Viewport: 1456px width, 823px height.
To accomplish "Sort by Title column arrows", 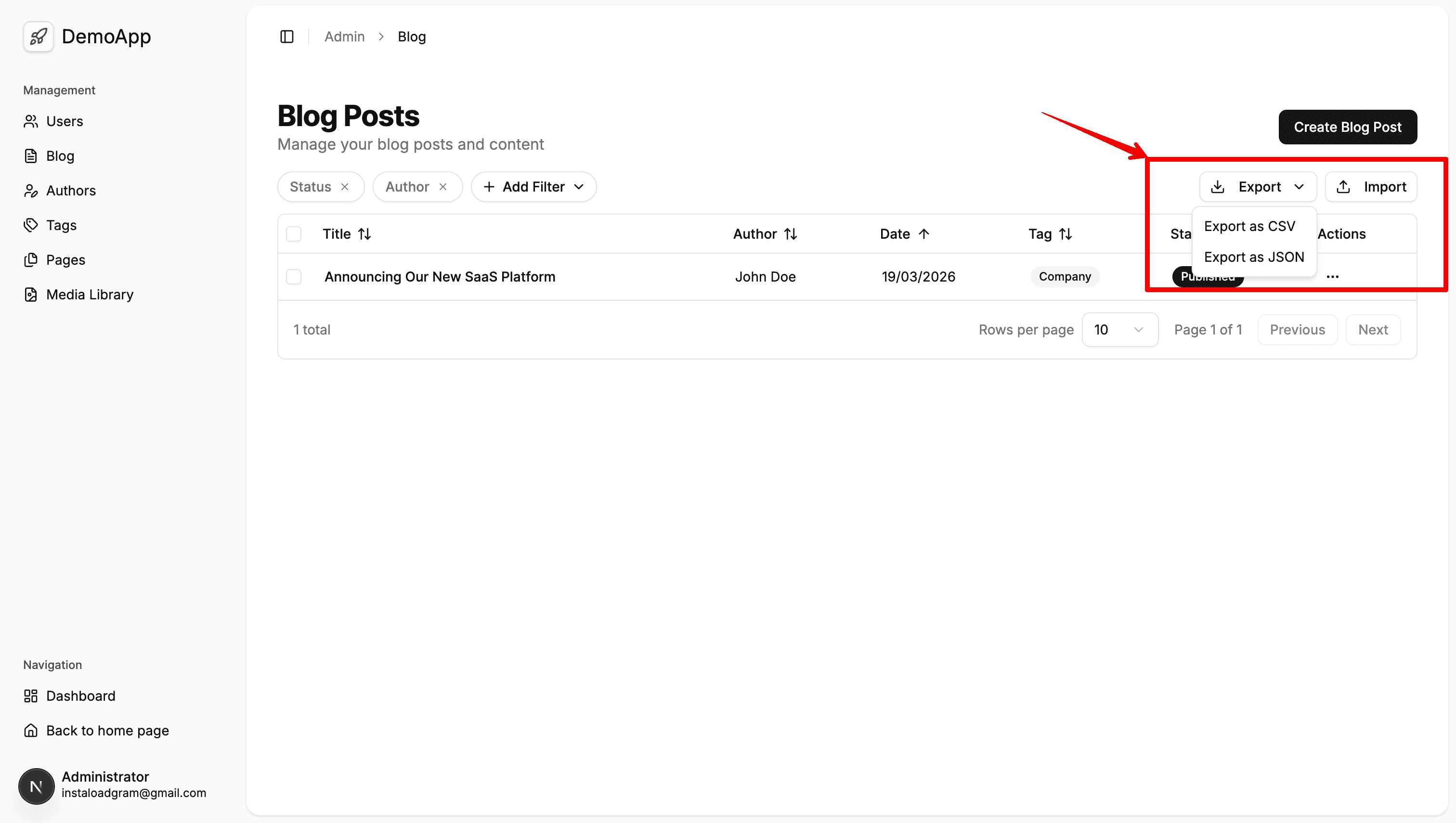I will 364,234.
